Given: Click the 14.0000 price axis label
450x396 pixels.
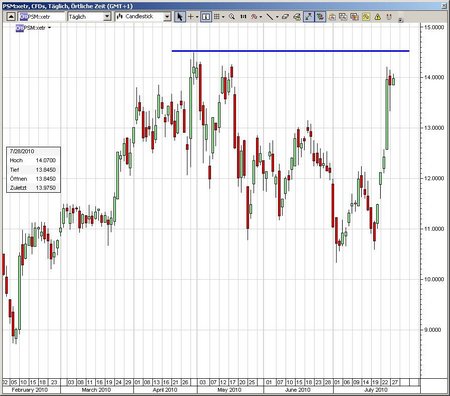Looking at the screenshot, I should pyautogui.click(x=434, y=77).
